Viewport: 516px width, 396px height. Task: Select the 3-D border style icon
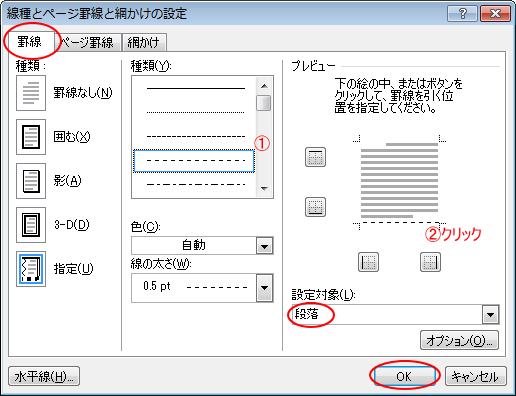31,225
